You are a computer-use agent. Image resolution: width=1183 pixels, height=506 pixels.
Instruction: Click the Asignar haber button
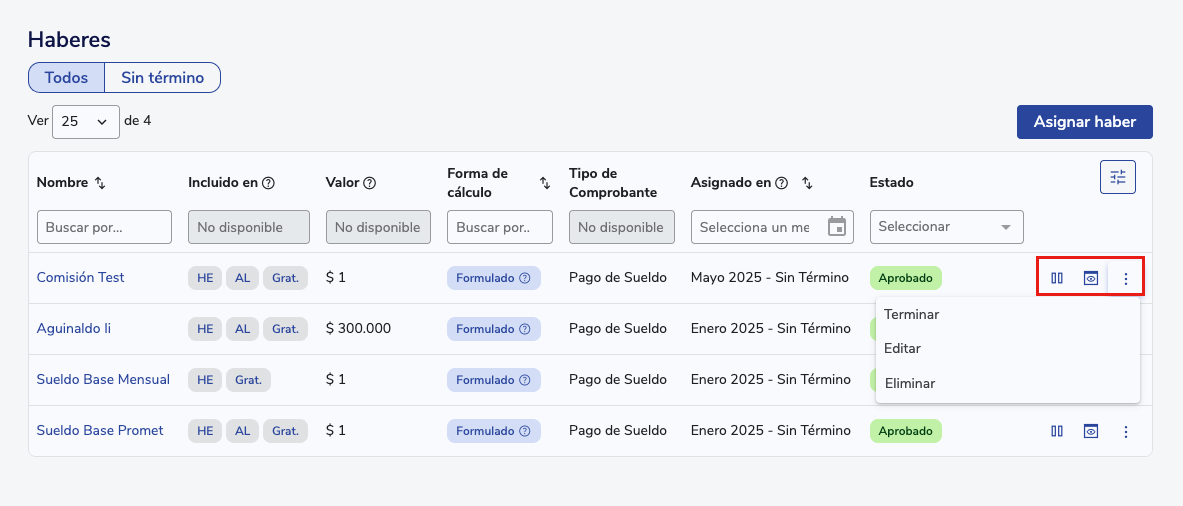(1084, 122)
